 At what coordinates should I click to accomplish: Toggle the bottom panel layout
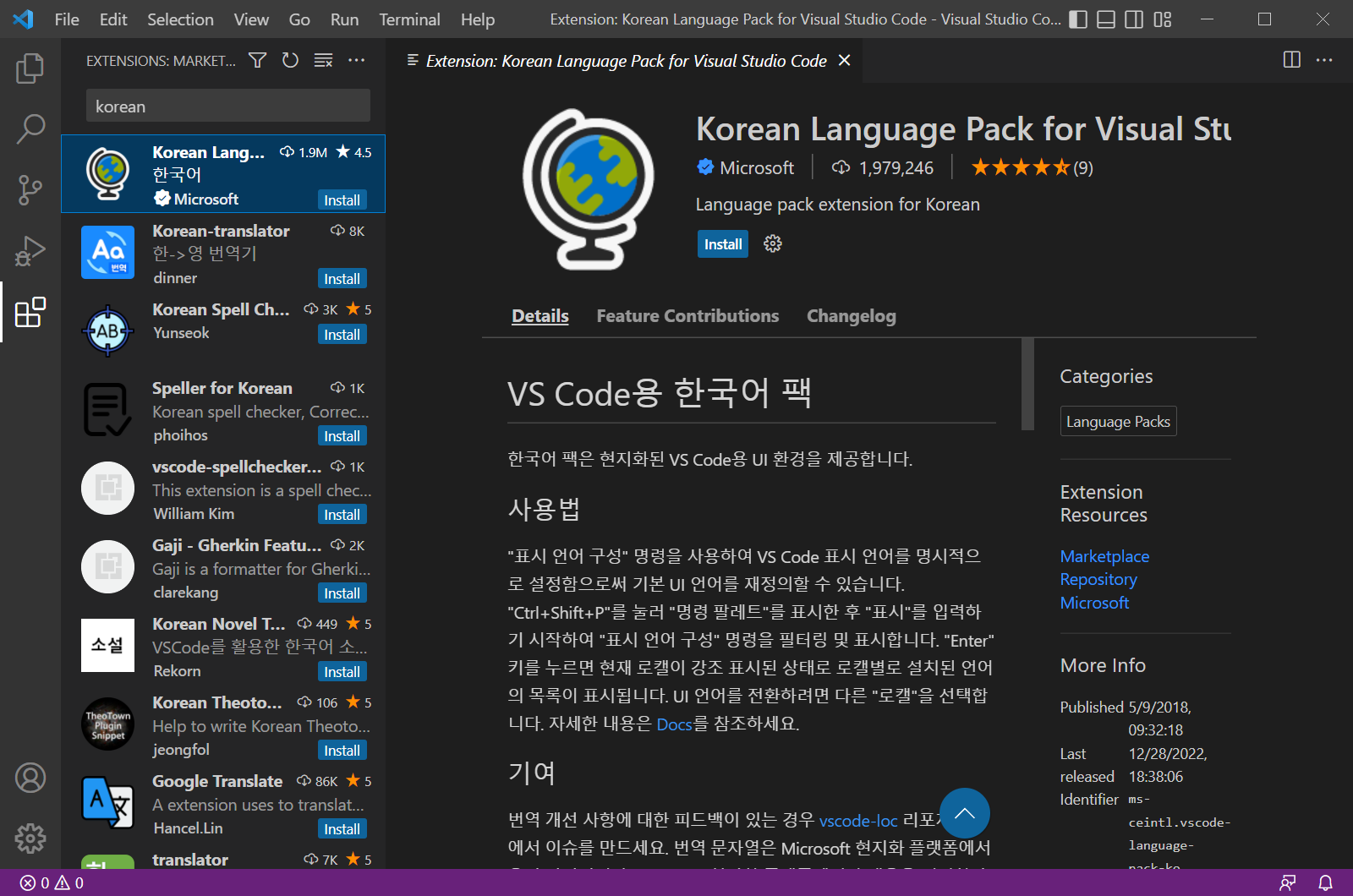click(1106, 19)
